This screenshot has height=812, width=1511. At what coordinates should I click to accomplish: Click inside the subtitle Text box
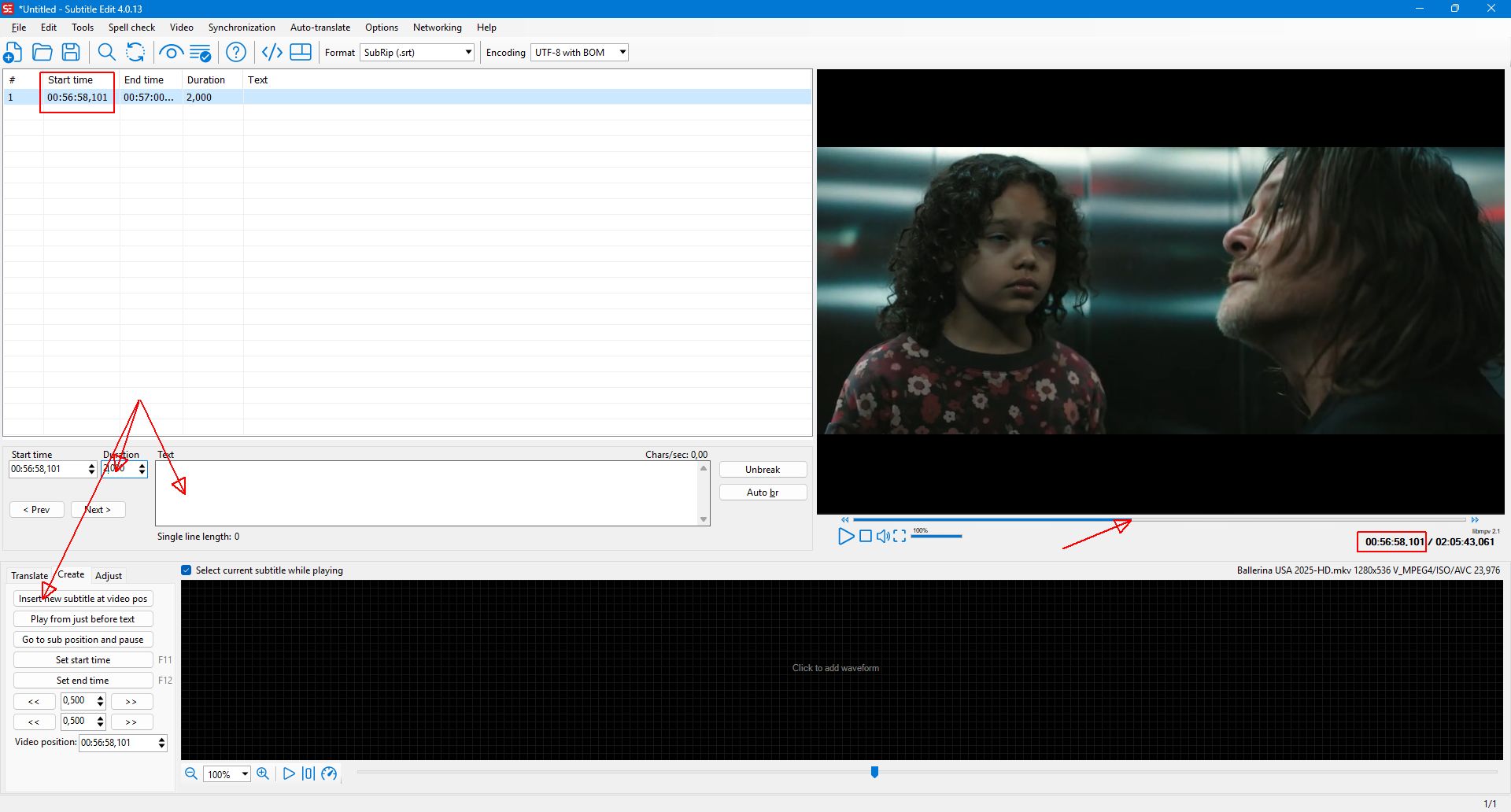point(427,493)
